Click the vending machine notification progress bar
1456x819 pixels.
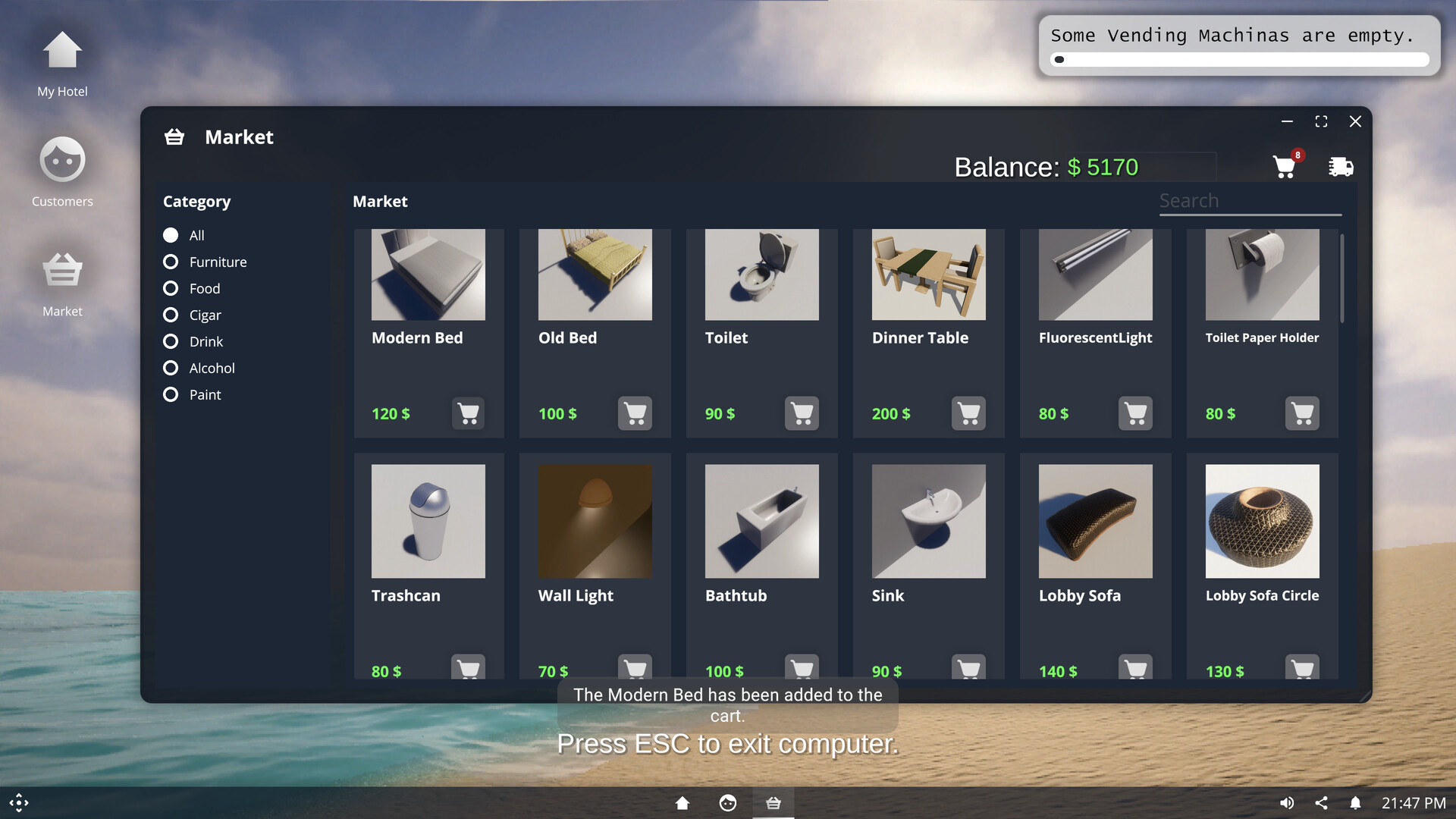(x=1241, y=59)
